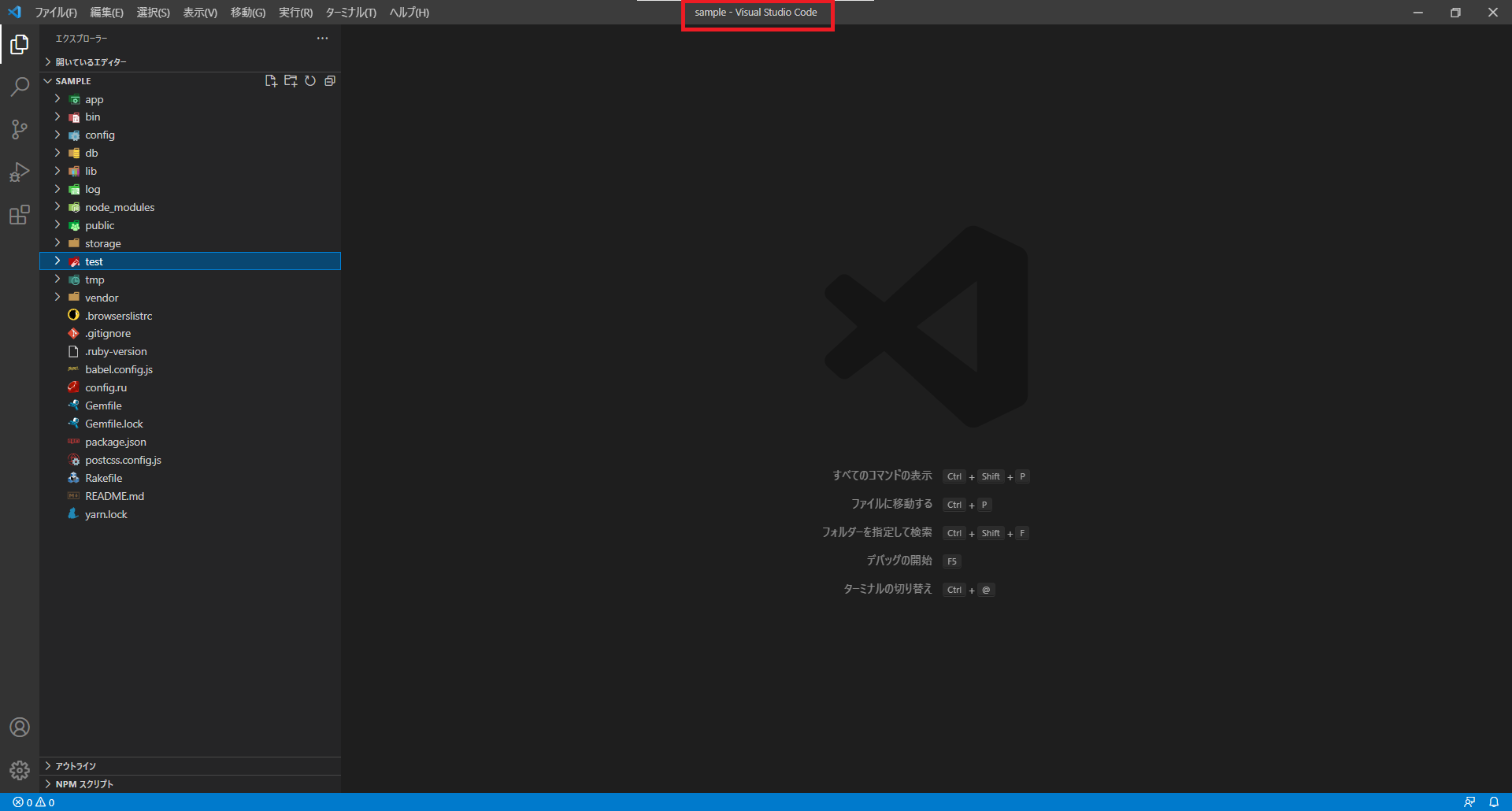This screenshot has width=1512, height=811.
Task: Open the ターミナル(T) menu
Action: click(350, 13)
